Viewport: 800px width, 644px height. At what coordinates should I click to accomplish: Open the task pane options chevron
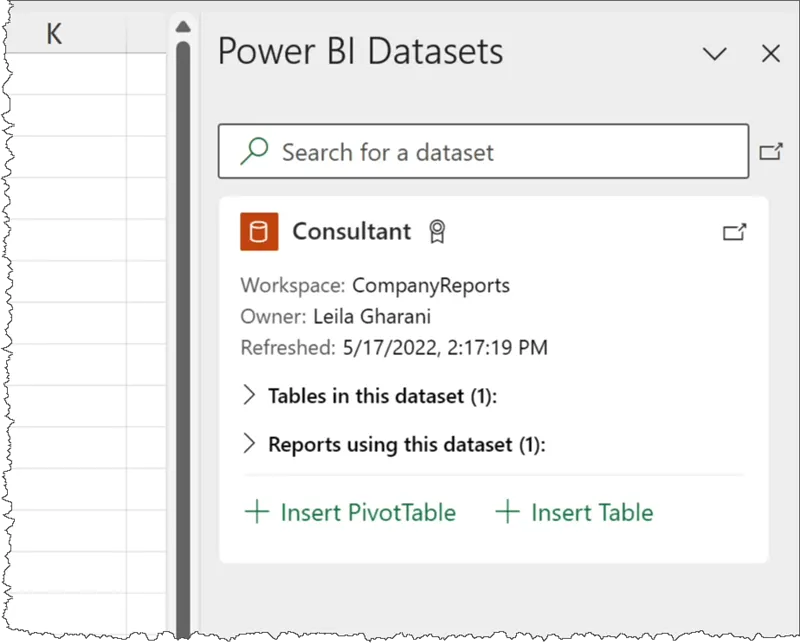[x=714, y=54]
